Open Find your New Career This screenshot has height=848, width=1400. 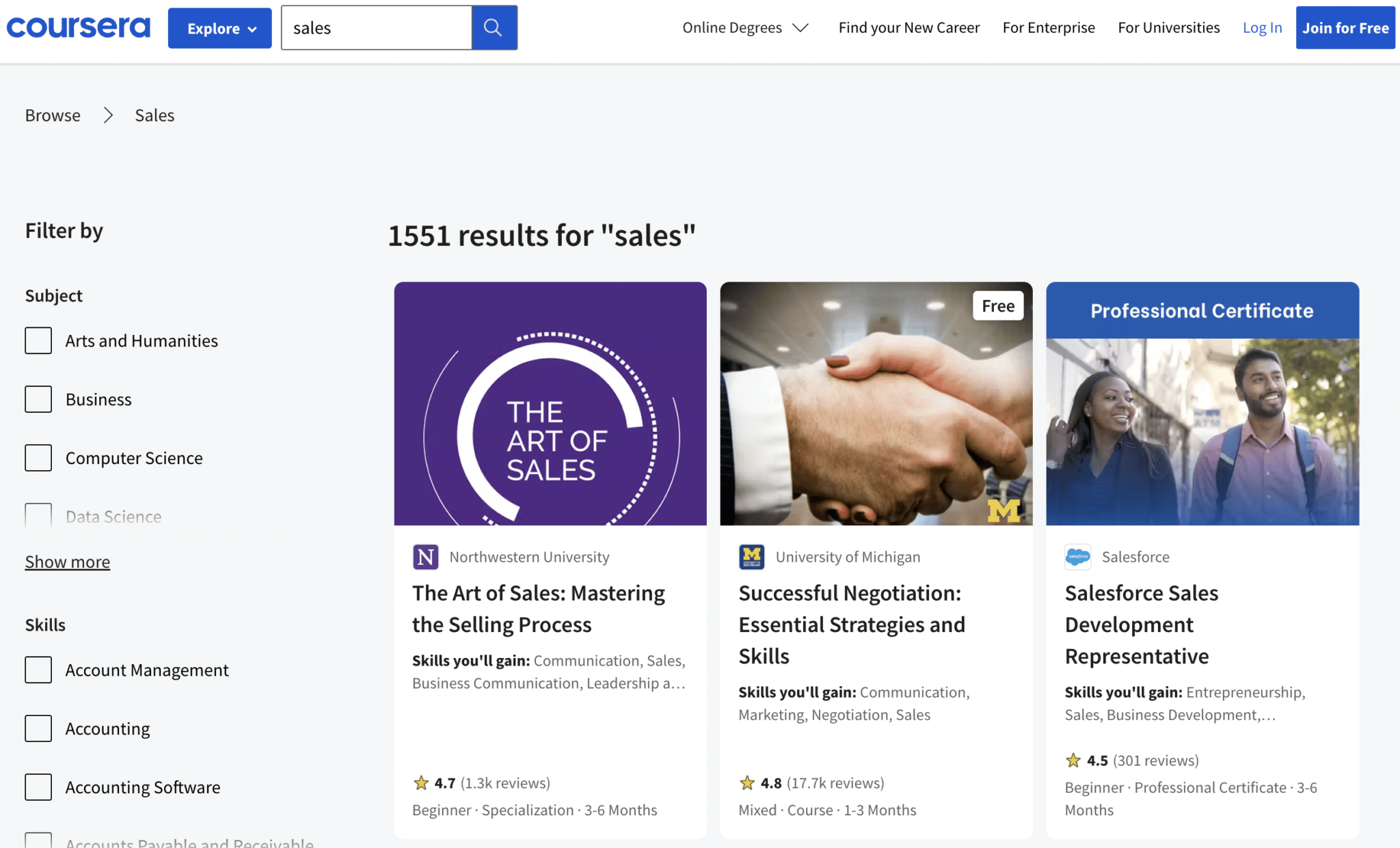(x=908, y=27)
